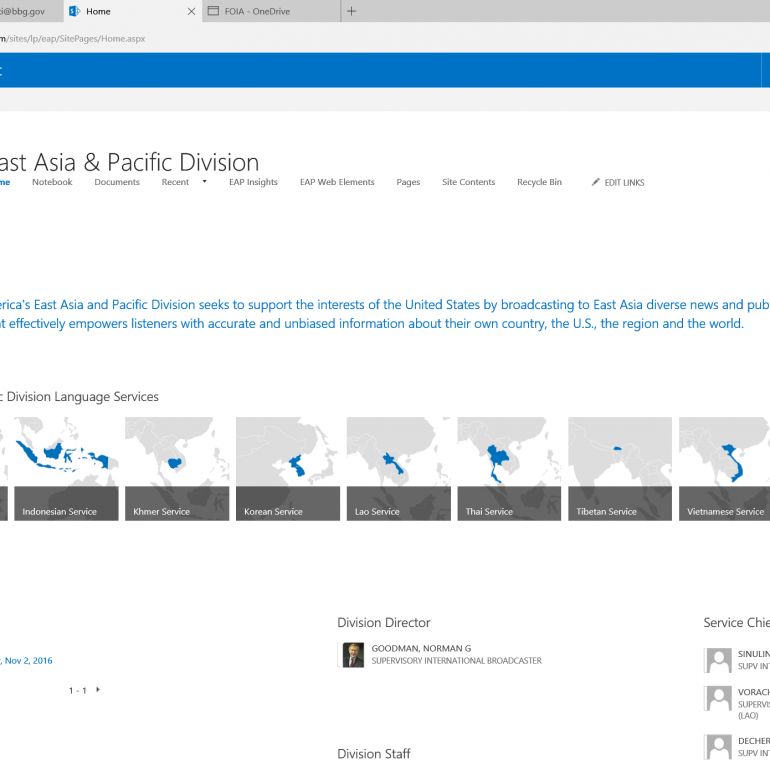Click the Division Director heading
The width and height of the screenshot is (770, 770).
pyautogui.click(x=384, y=623)
